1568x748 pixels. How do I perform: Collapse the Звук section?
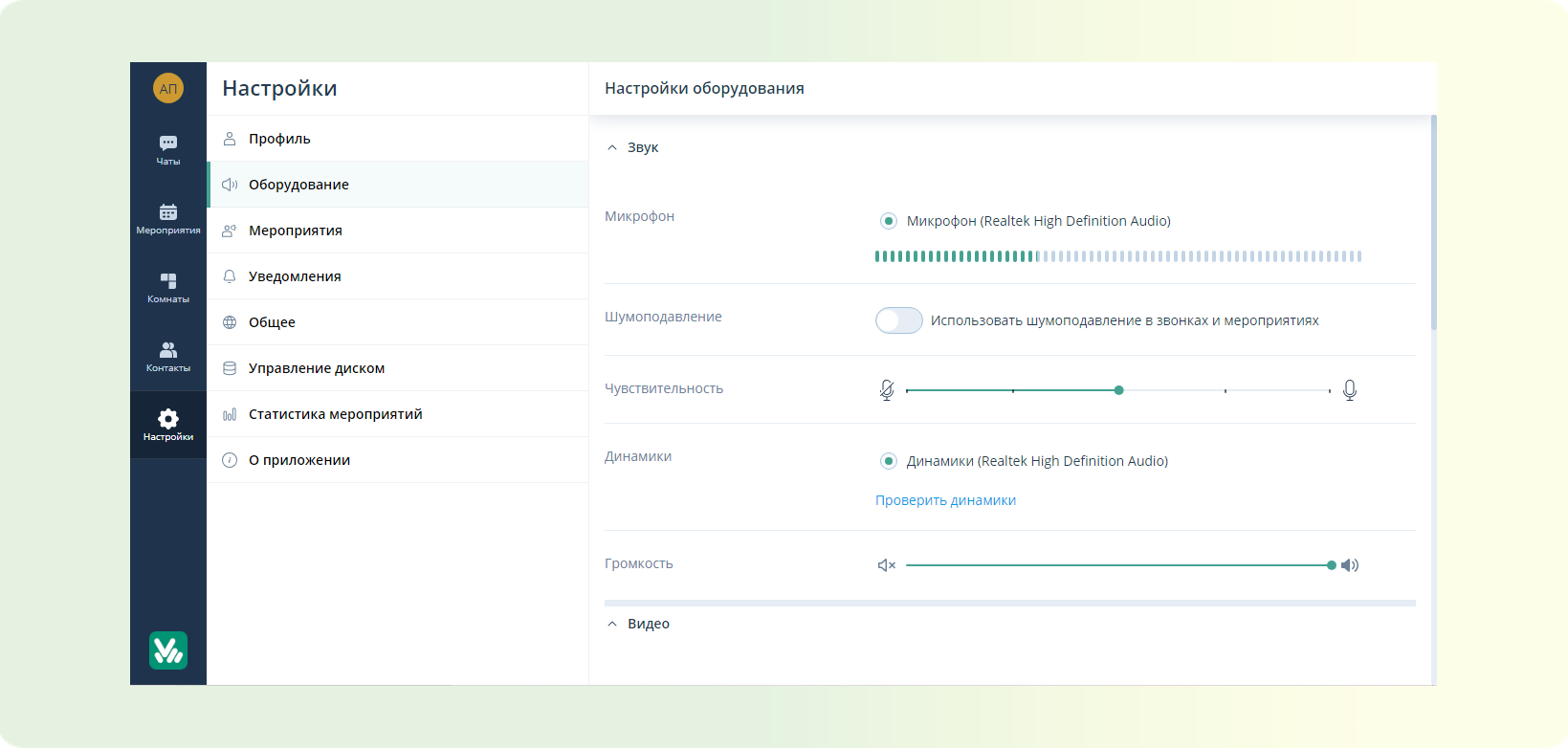(x=612, y=147)
